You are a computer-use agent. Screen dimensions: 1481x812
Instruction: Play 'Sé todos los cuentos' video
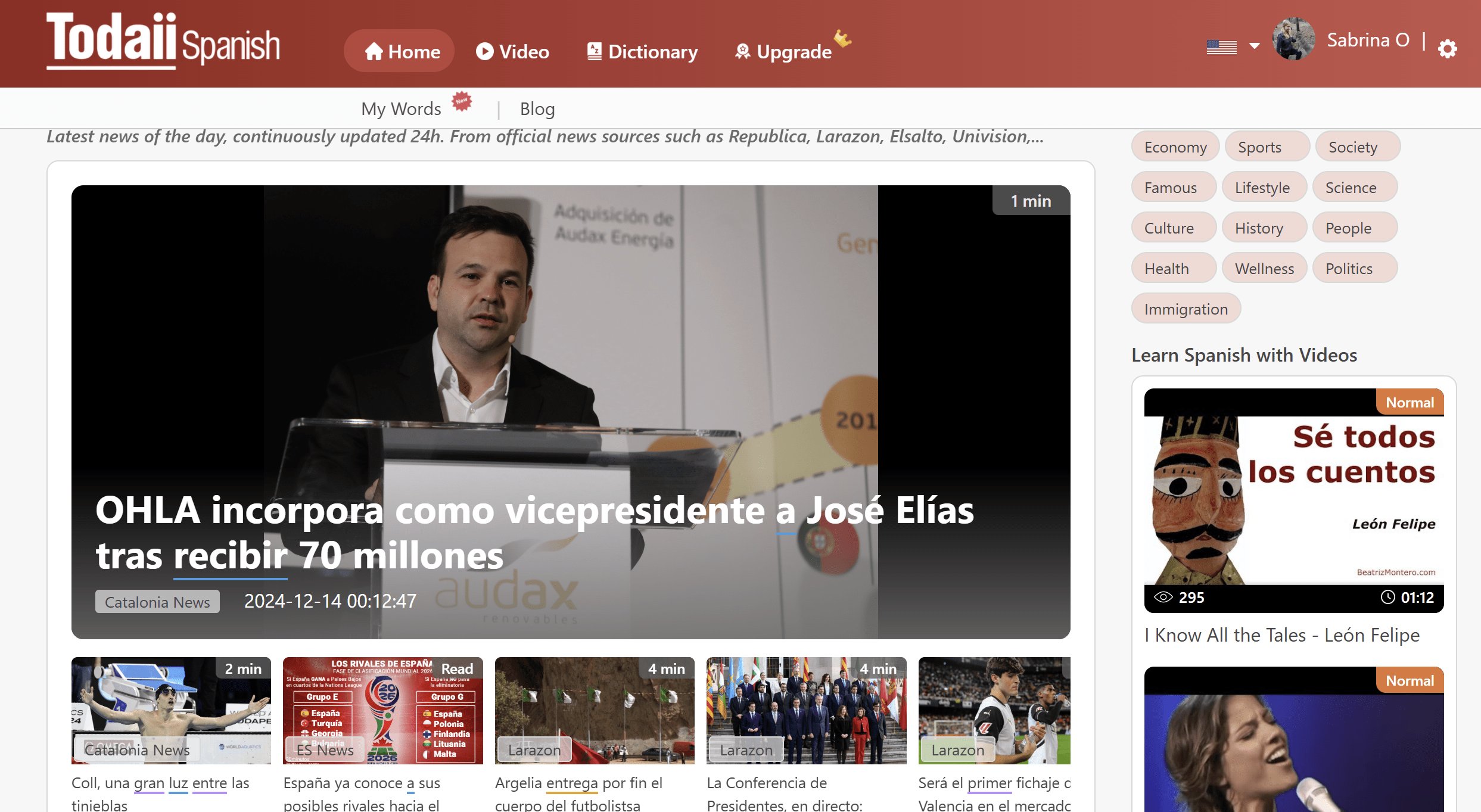tap(1294, 500)
